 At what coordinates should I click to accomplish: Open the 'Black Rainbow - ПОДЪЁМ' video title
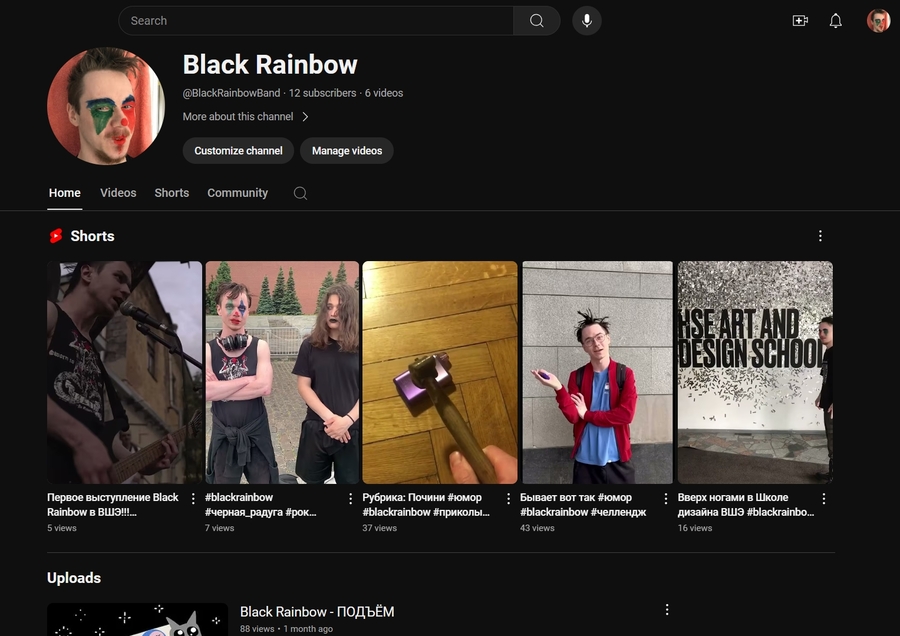click(317, 612)
